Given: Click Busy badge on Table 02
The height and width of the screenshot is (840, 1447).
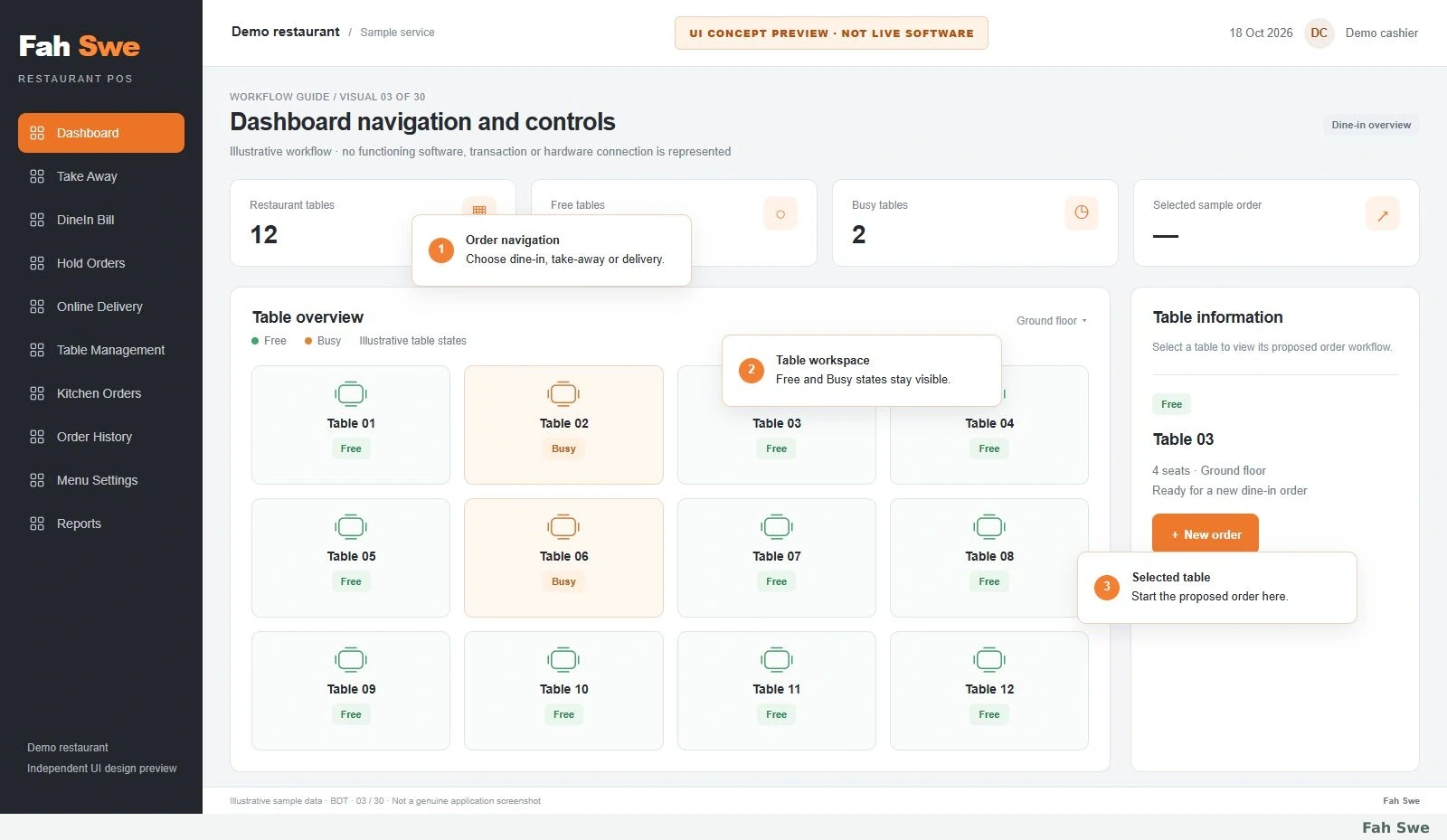Looking at the screenshot, I should (x=563, y=448).
